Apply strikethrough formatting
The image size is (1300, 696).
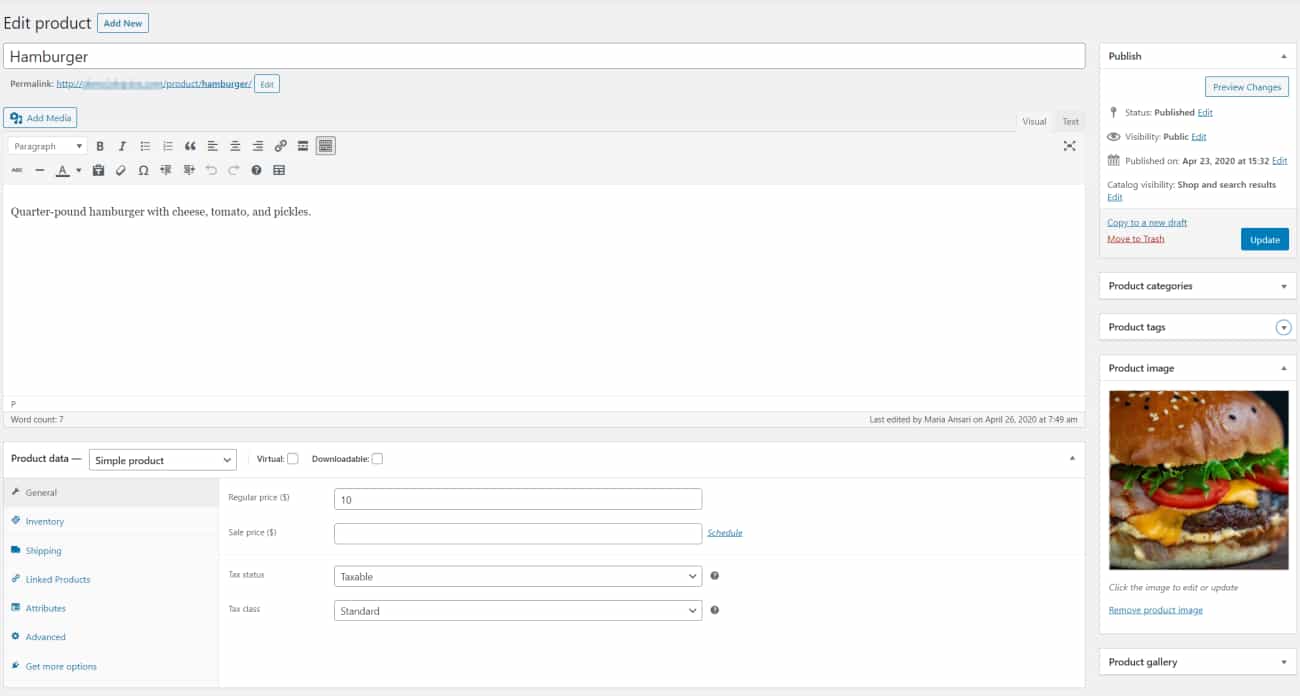[x=17, y=170]
